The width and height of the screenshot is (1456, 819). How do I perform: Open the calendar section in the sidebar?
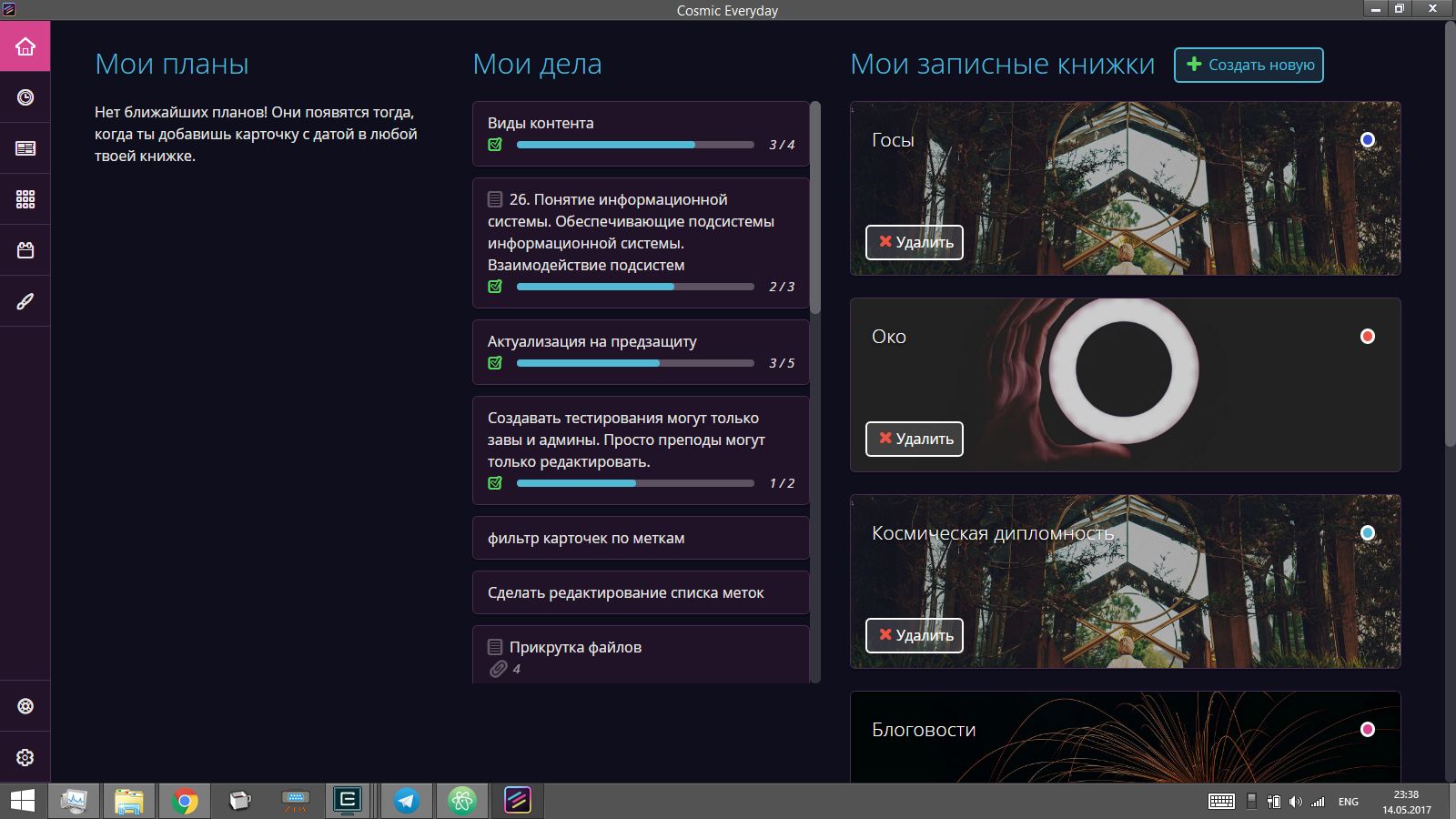(x=25, y=250)
